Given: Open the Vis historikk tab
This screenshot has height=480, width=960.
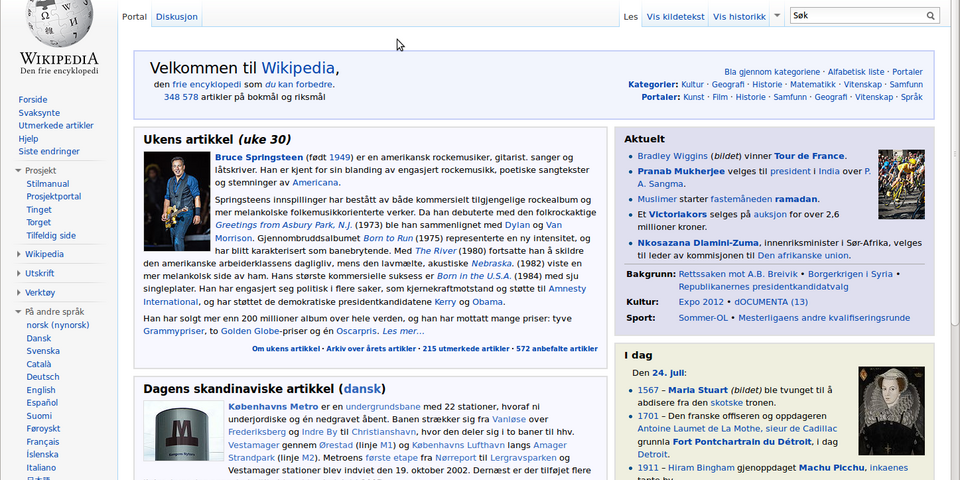Looking at the screenshot, I should tap(739, 17).
